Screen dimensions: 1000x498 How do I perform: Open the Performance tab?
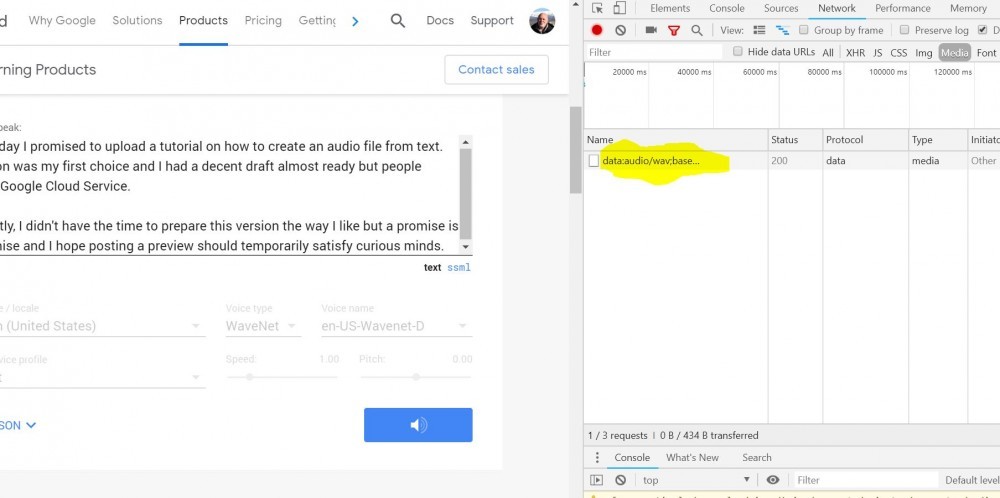[902, 8]
